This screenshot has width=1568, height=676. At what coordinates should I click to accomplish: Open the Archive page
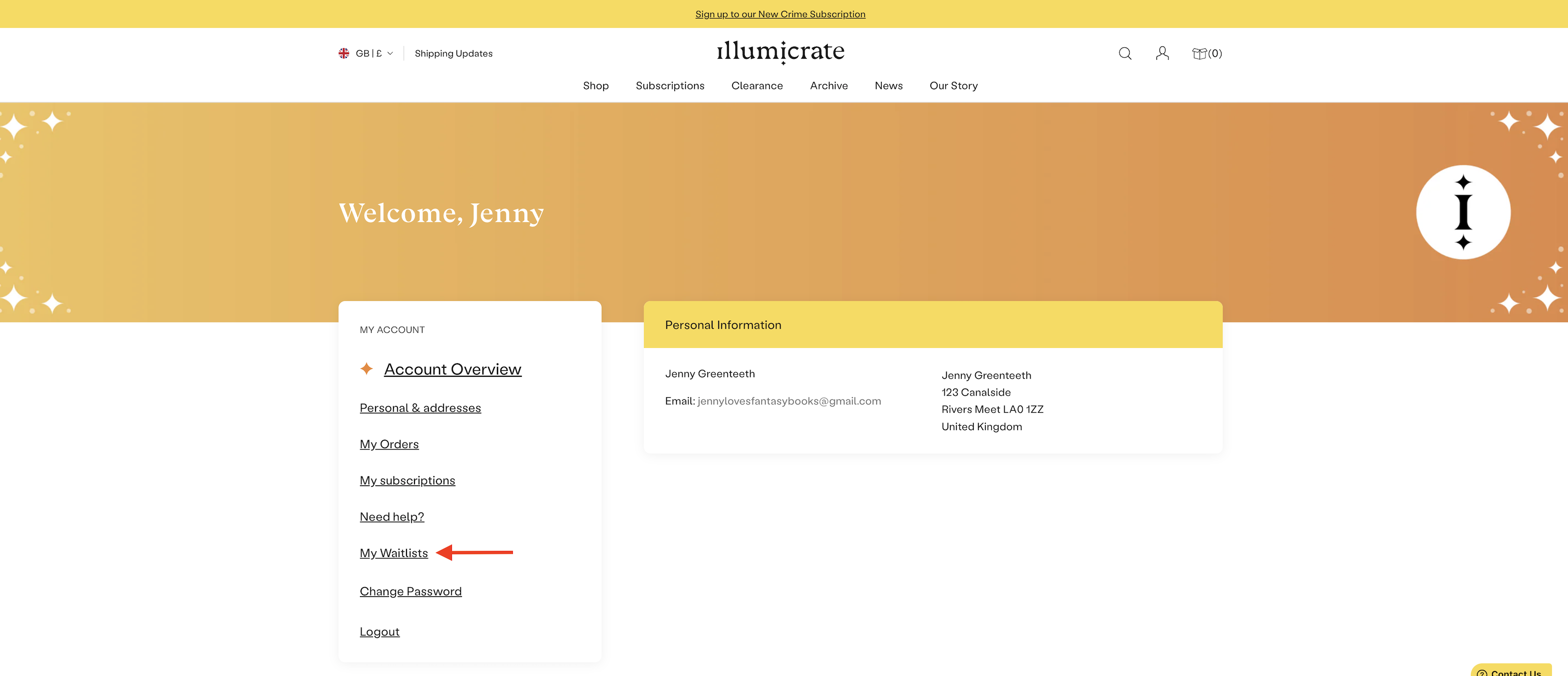coord(828,86)
